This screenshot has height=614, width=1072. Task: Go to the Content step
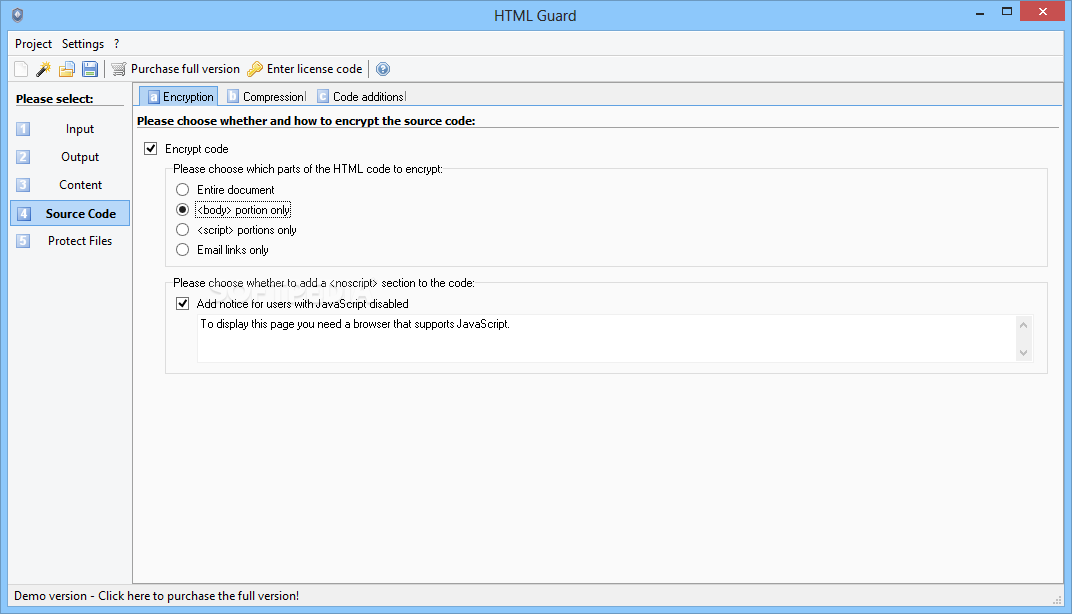pos(70,185)
